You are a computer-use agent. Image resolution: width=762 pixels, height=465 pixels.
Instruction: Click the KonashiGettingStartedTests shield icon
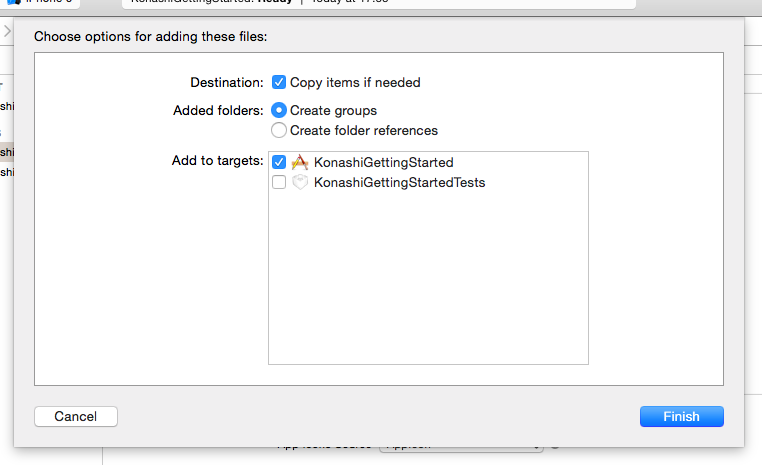(300, 183)
